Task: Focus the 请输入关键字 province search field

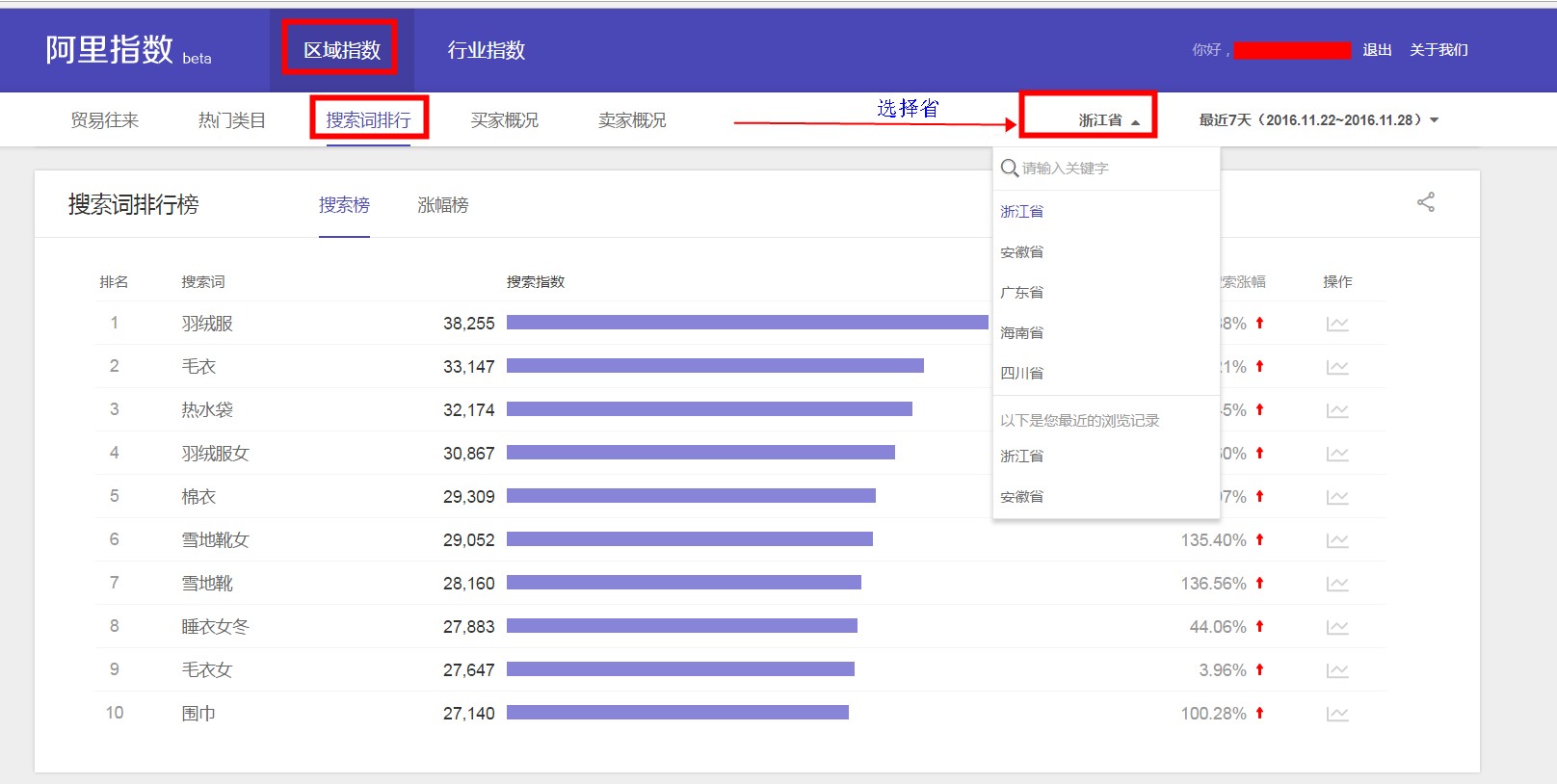Action: [x=1106, y=169]
